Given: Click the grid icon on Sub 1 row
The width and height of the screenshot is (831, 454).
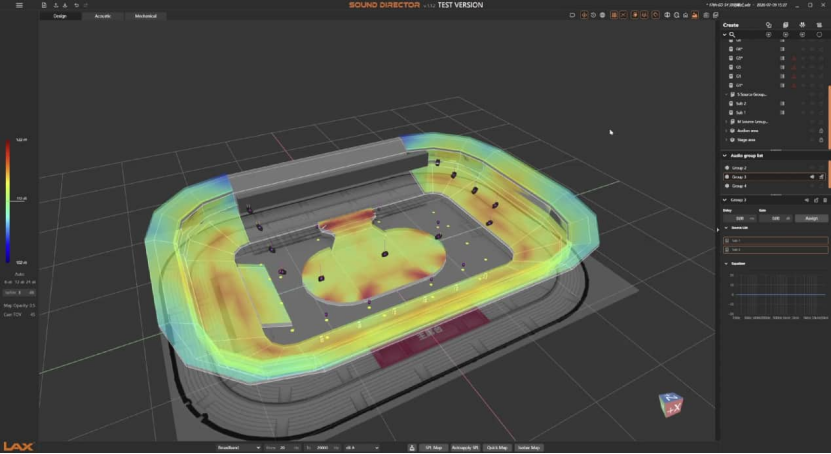Looking at the screenshot, I should pyautogui.click(x=782, y=112).
